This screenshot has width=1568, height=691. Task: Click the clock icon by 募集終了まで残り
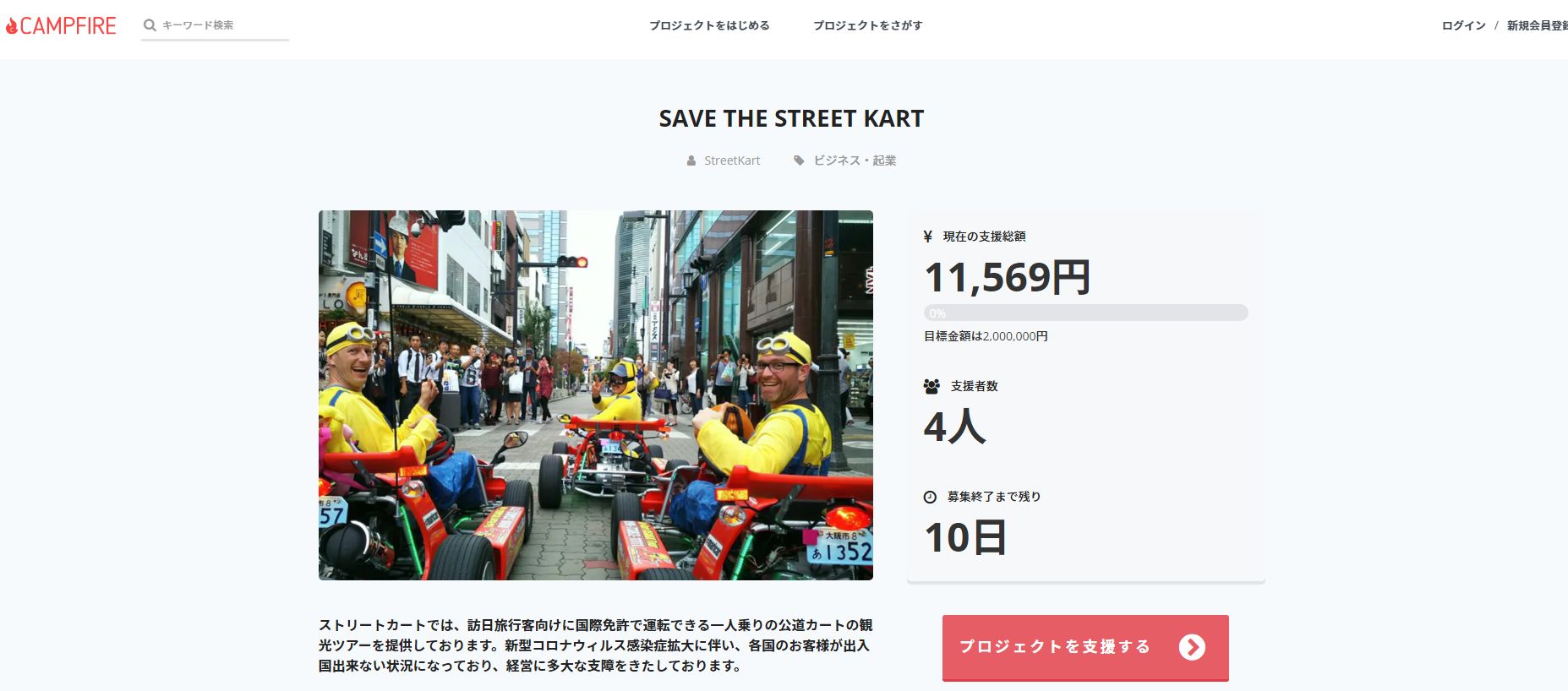(930, 497)
